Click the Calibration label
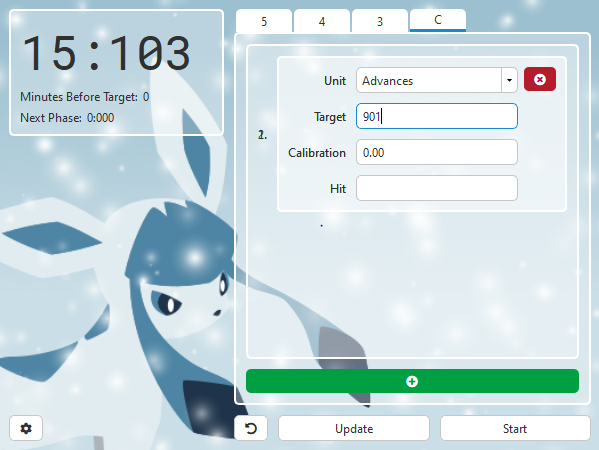The image size is (599, 450). (317, 152)
